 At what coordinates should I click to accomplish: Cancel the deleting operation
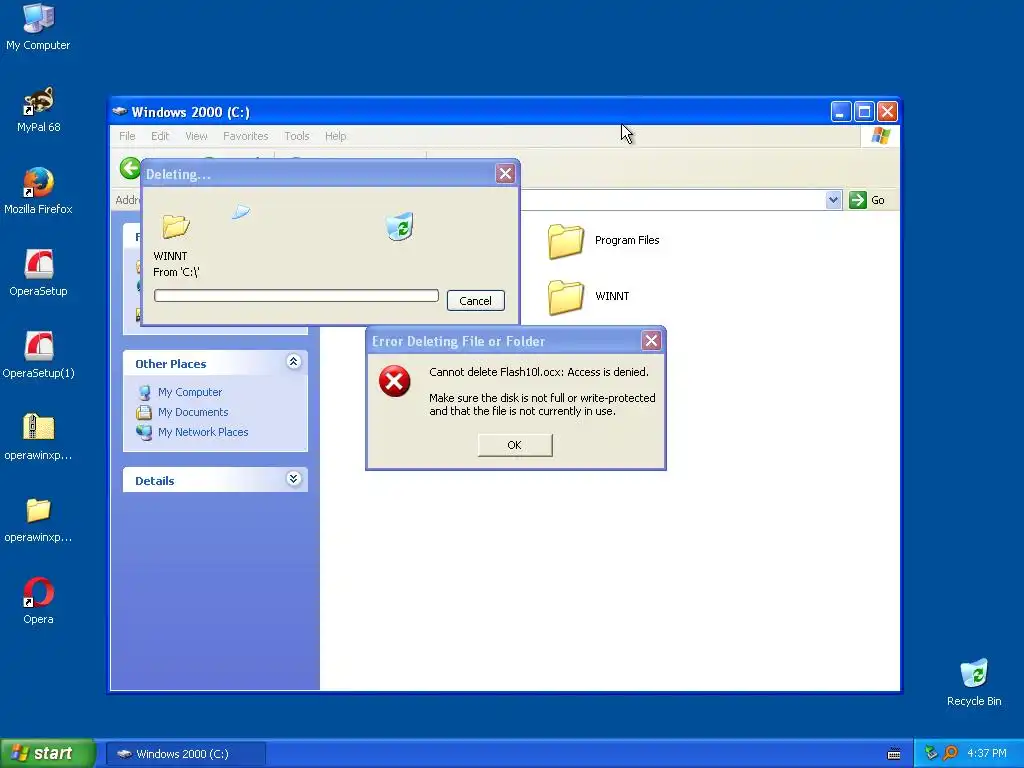(475, 300)
